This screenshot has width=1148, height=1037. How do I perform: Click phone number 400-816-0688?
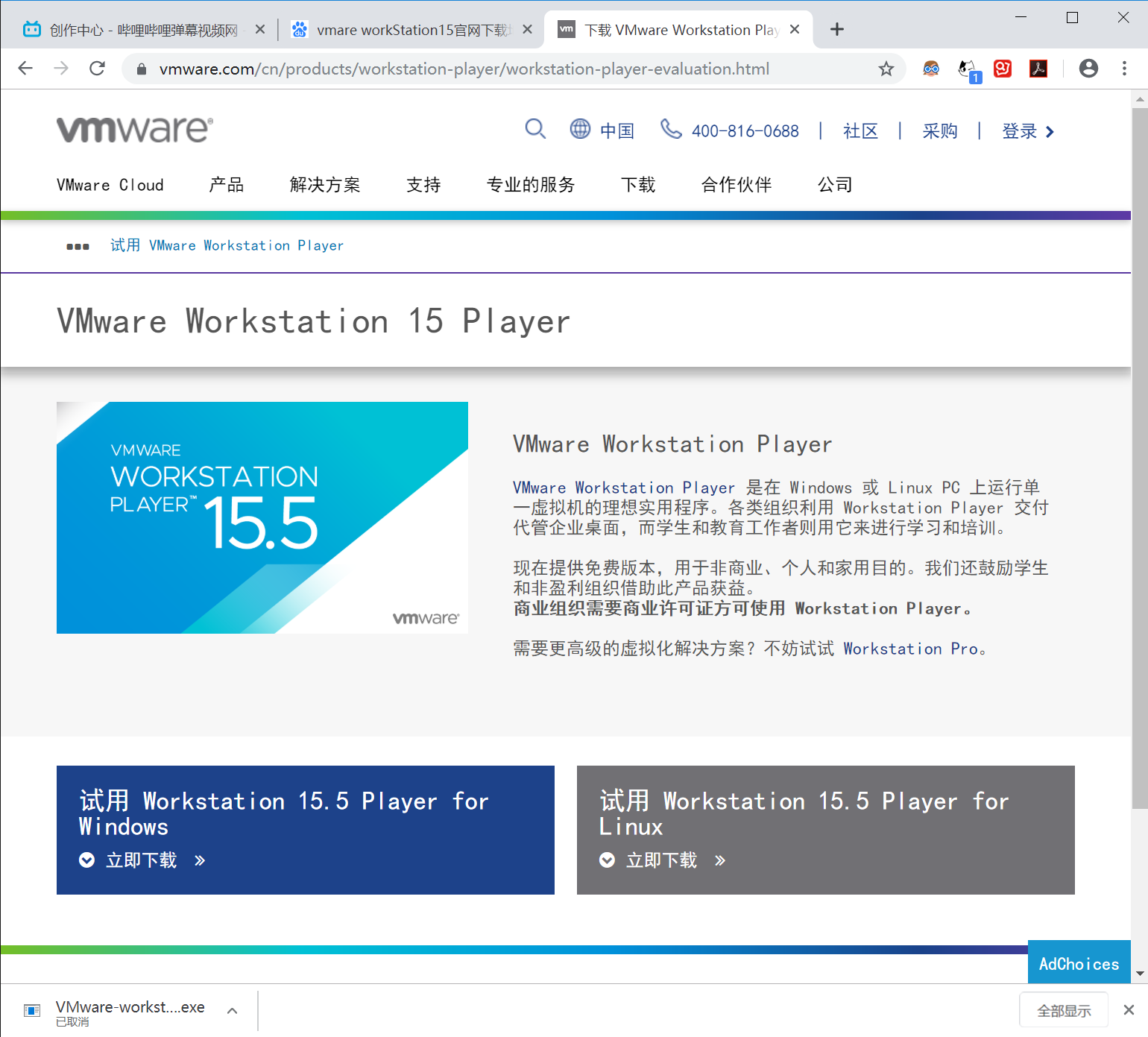(x=745, y=131)
